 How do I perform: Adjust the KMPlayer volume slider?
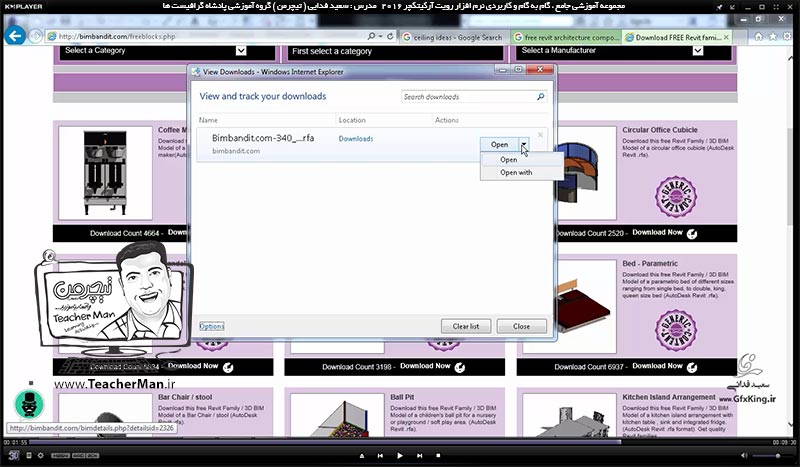[x=772, y=455]
